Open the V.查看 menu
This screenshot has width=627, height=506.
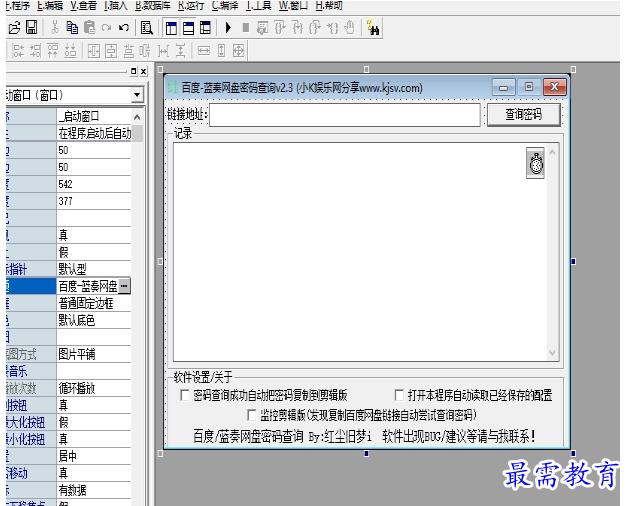coord(84,5)
